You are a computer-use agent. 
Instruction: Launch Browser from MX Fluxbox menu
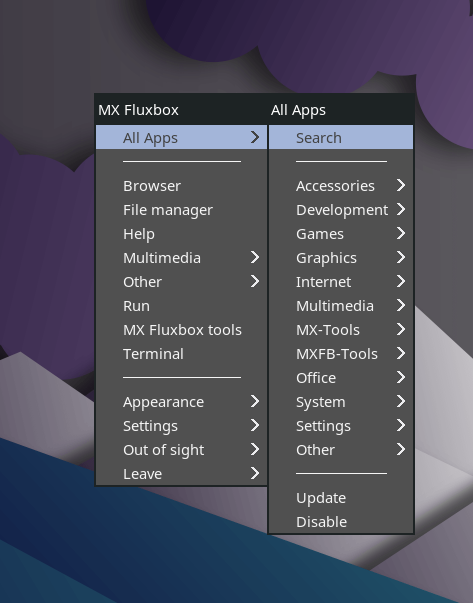[x=181, y=186]
